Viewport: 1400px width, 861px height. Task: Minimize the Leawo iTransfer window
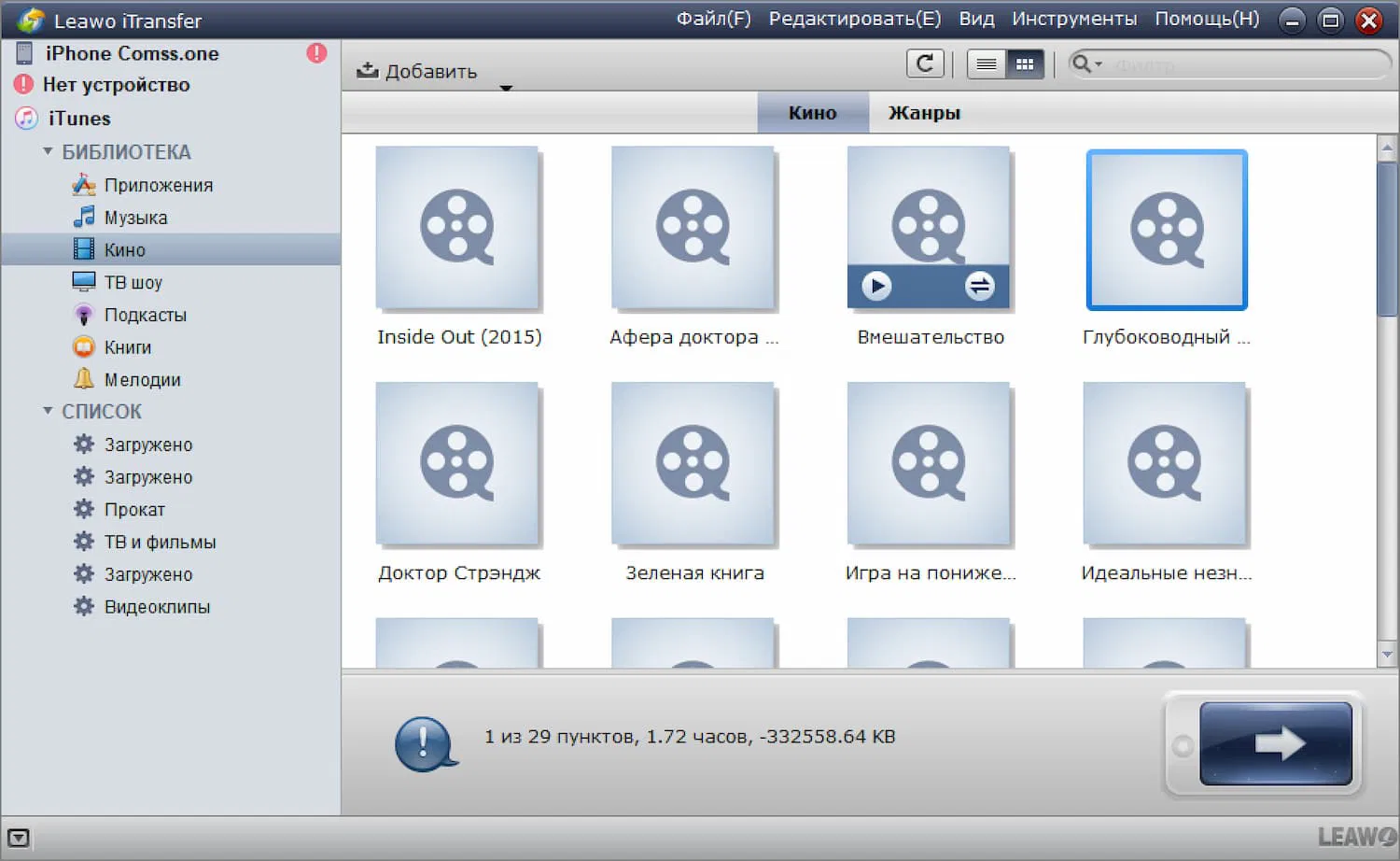[1292, 20]
